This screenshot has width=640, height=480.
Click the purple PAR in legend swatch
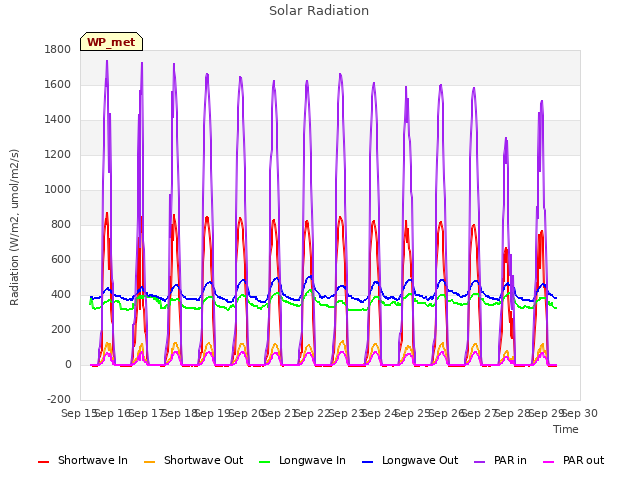(480, 462)
